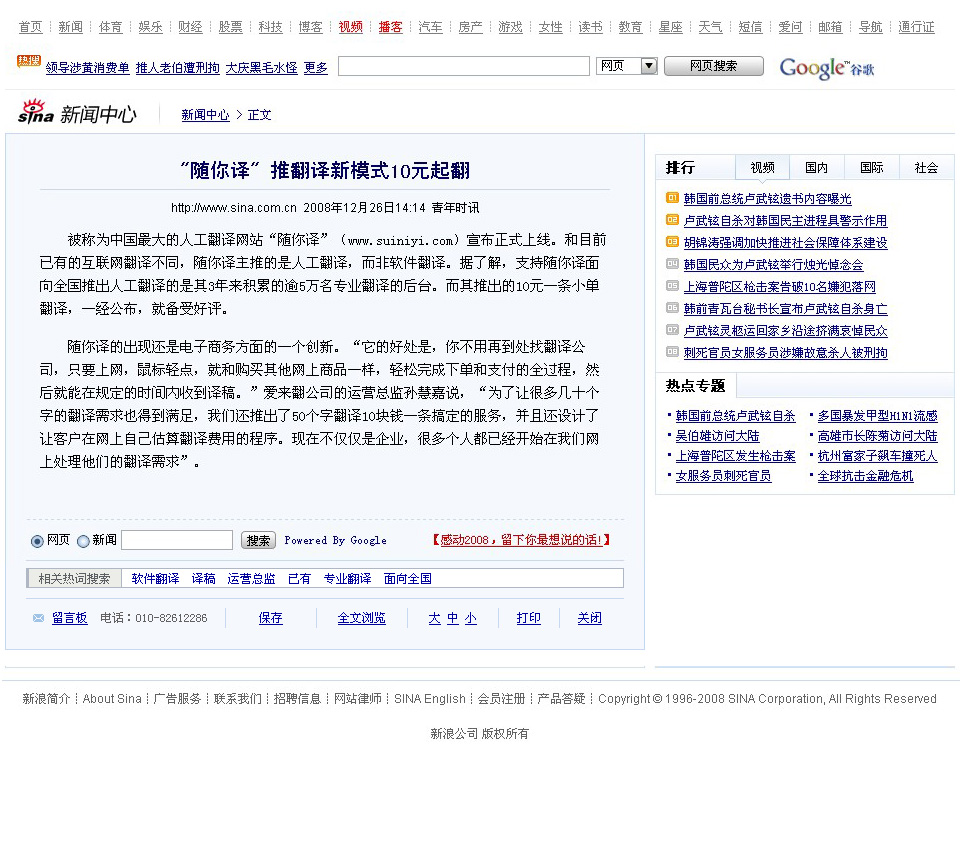960x850 pixels.
Task: Click the 网页搜索 button
Action: point(714,66)
